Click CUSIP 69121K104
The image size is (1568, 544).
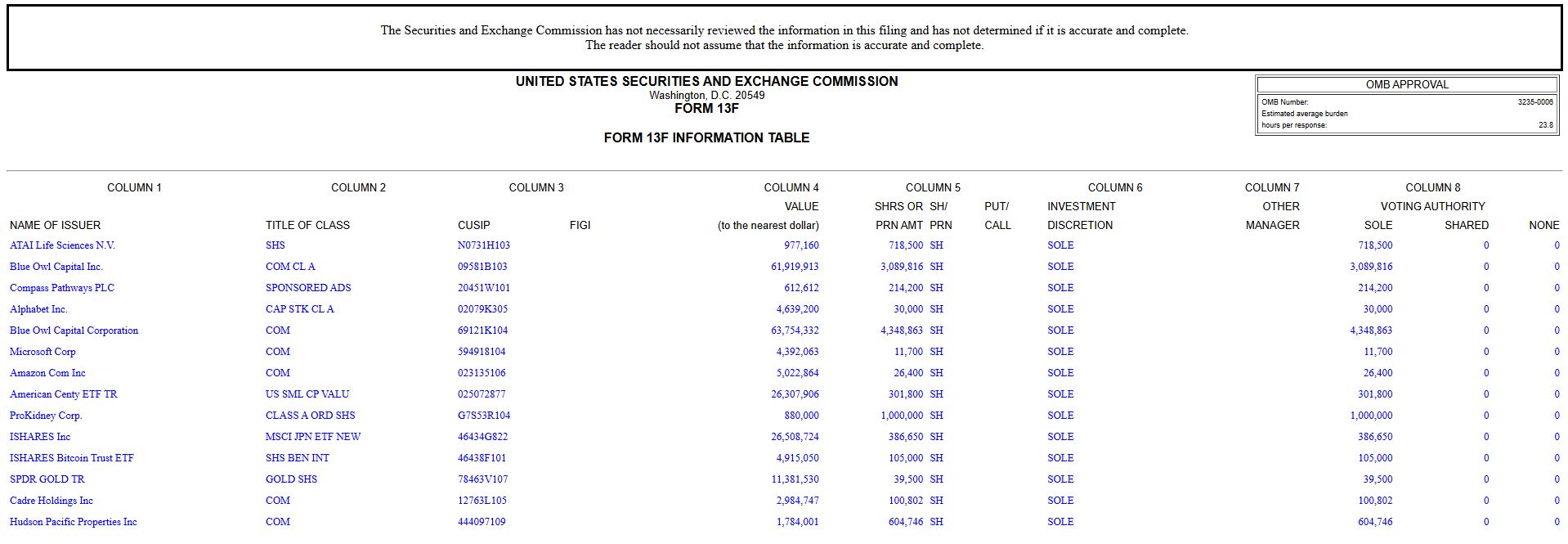coord(482,330)
